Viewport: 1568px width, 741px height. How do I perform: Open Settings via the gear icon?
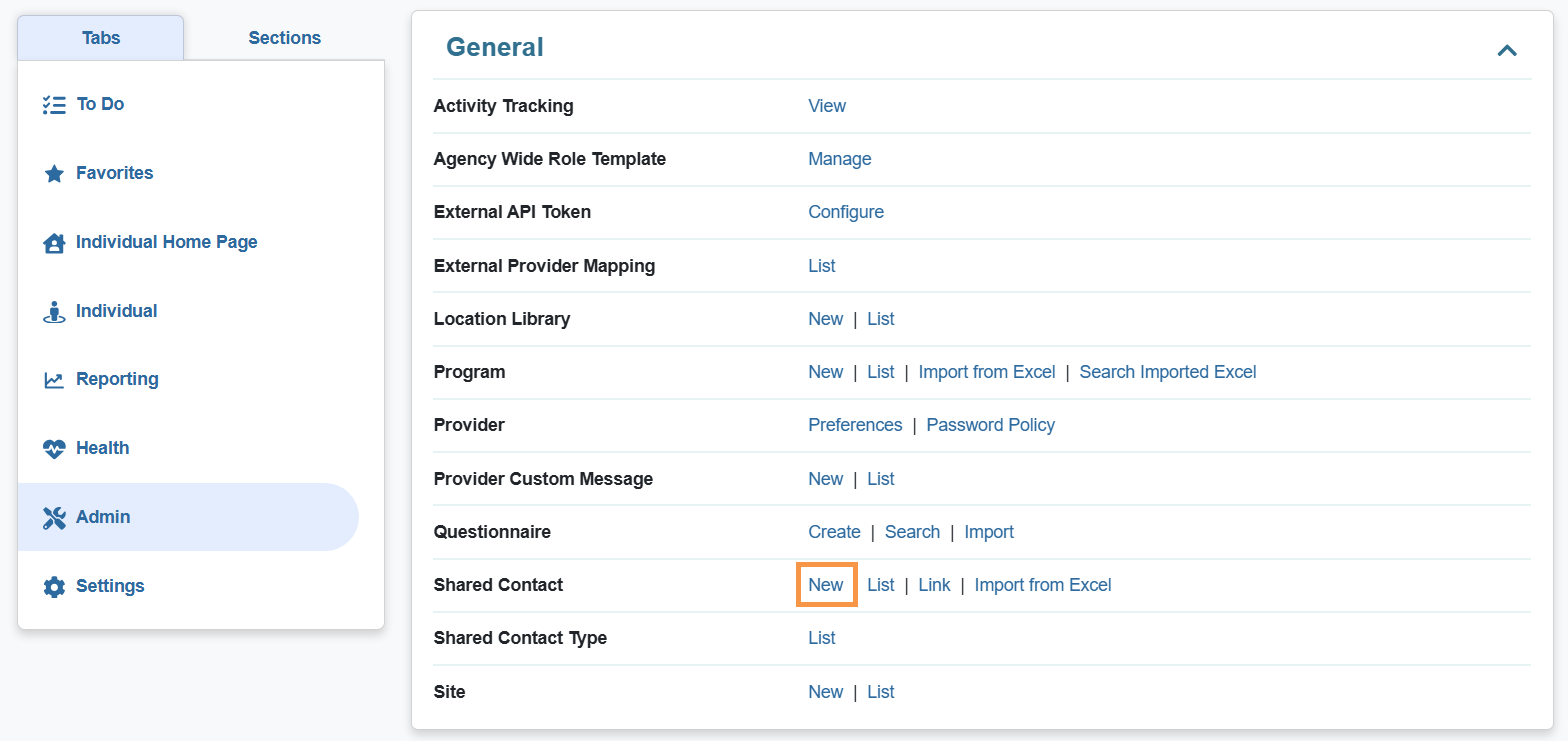(x=53, y=586)
